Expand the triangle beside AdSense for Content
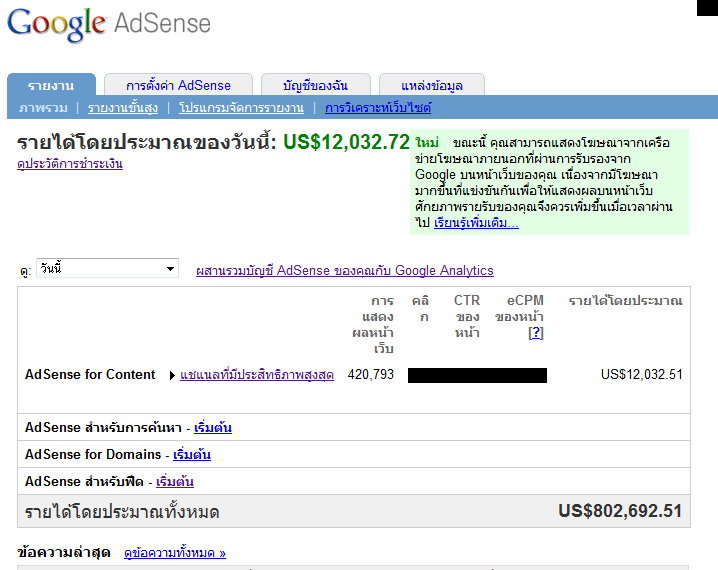Viewport: 718px width, 570px height. [172, 375]
